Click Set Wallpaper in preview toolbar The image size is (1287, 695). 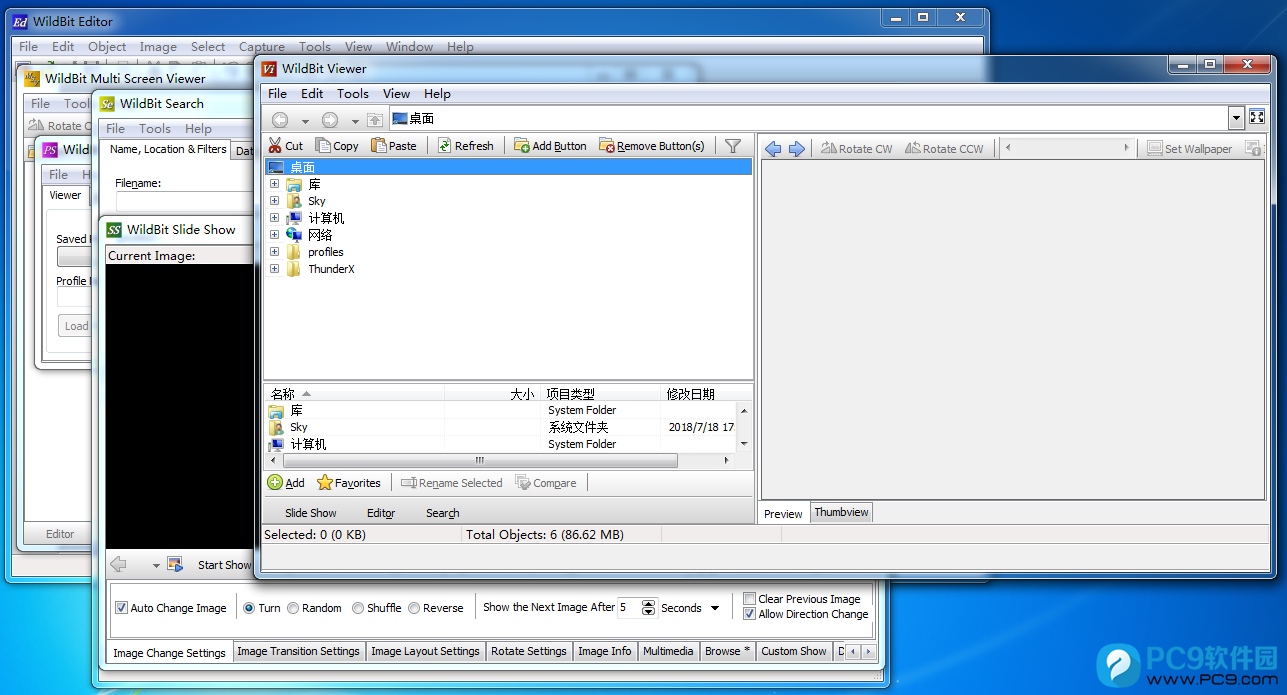1190,148
